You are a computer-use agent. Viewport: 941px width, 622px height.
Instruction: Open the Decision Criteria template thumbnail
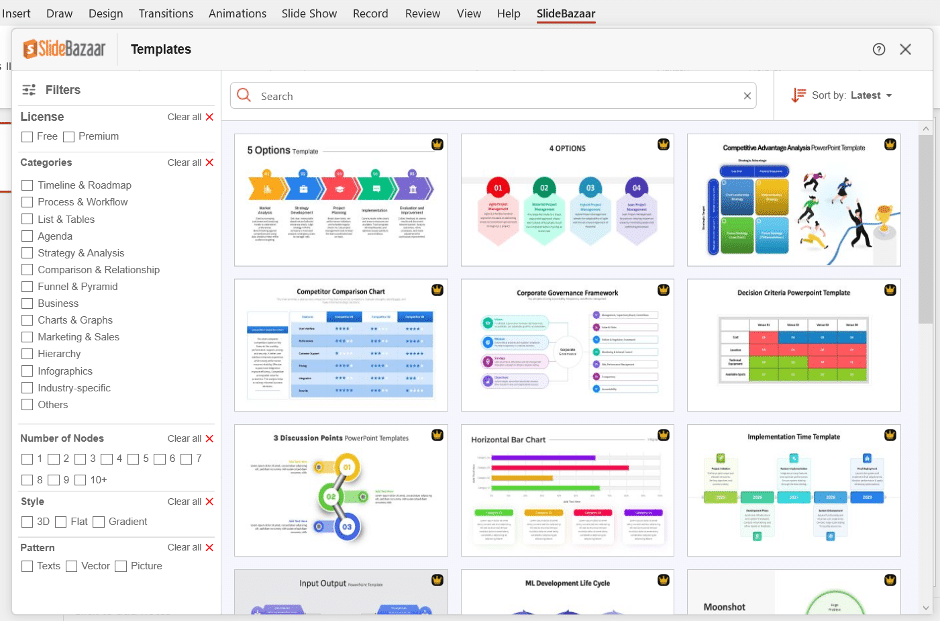coord(794,345)
